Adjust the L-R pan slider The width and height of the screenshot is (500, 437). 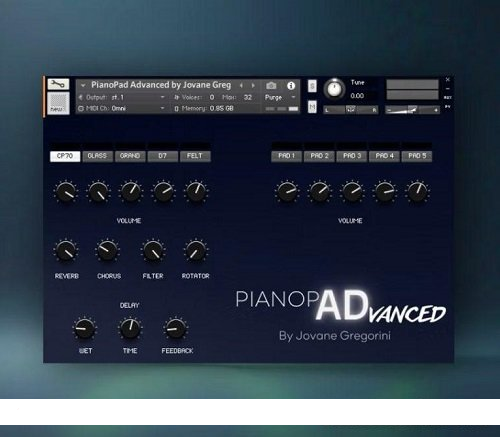coord(351,109)
